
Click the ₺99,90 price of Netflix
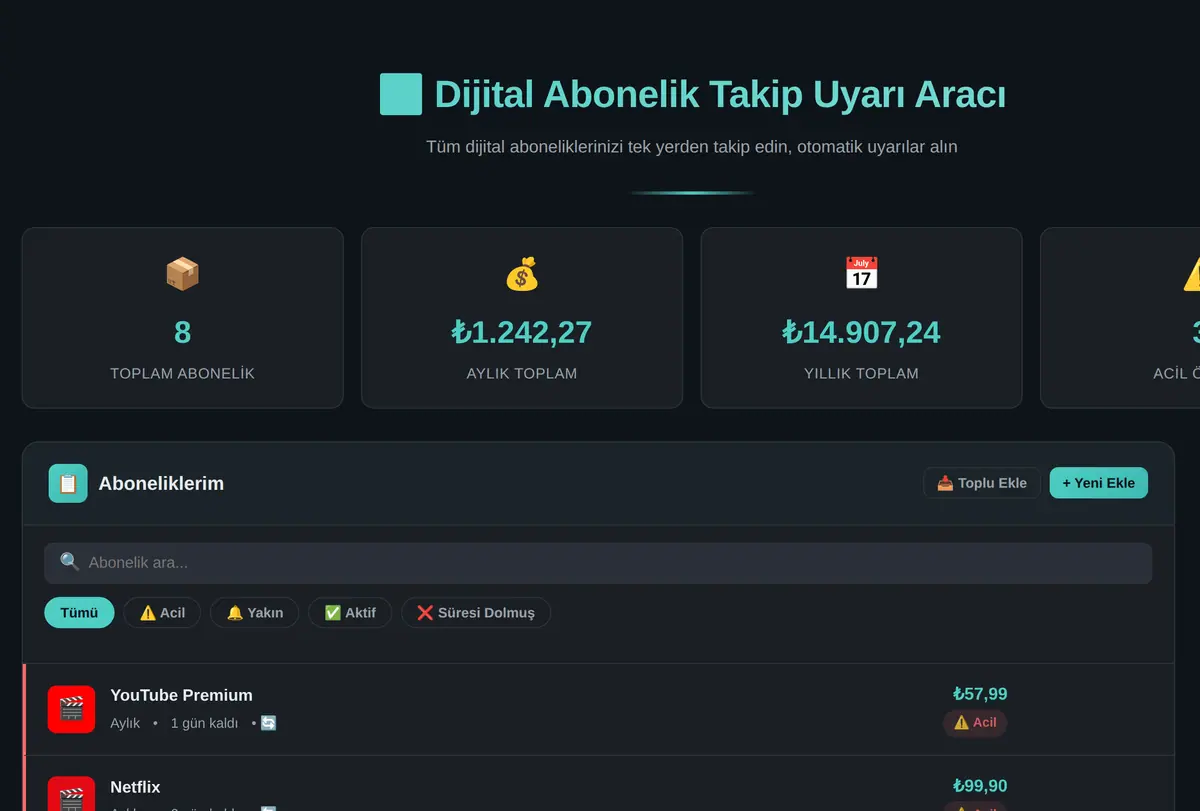(980, 786)
